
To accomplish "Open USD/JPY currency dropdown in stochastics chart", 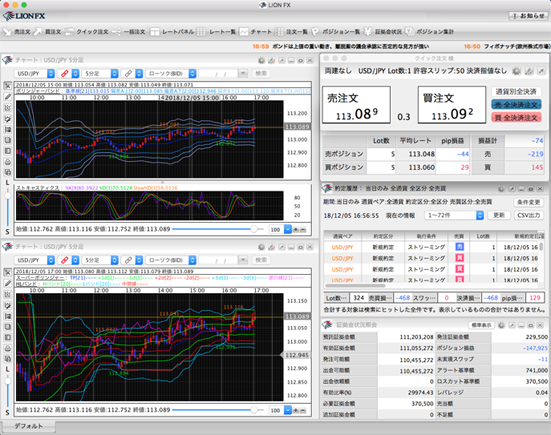I will tap(34, 73).
